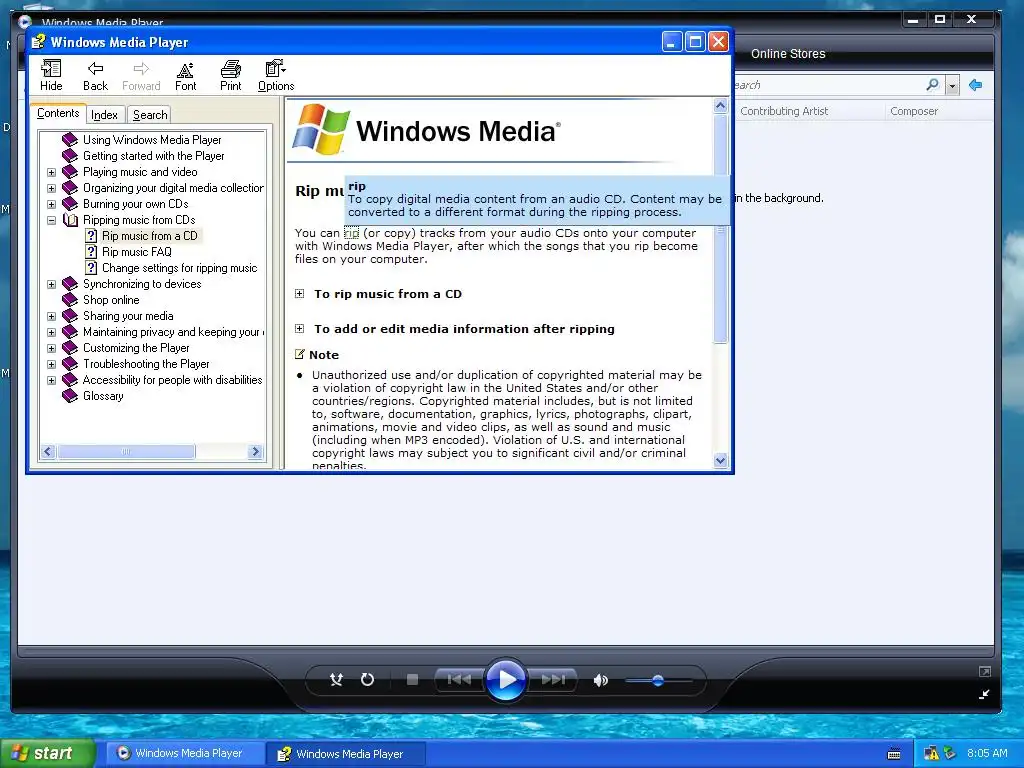Click the taskbar clock showing 8:05 AM
Viewport: 1024px width, 768px height.
987,753
